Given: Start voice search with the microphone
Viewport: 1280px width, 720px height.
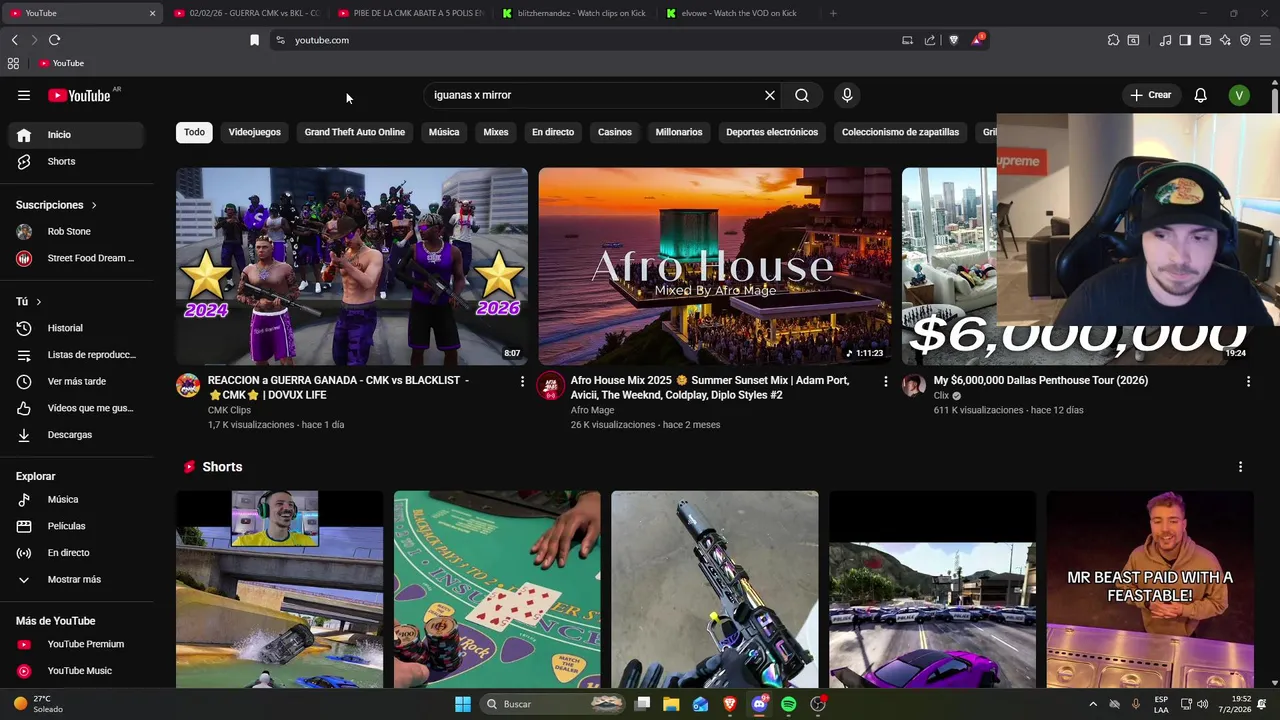Looking at the screenshot, I should (x=847, y=95).
